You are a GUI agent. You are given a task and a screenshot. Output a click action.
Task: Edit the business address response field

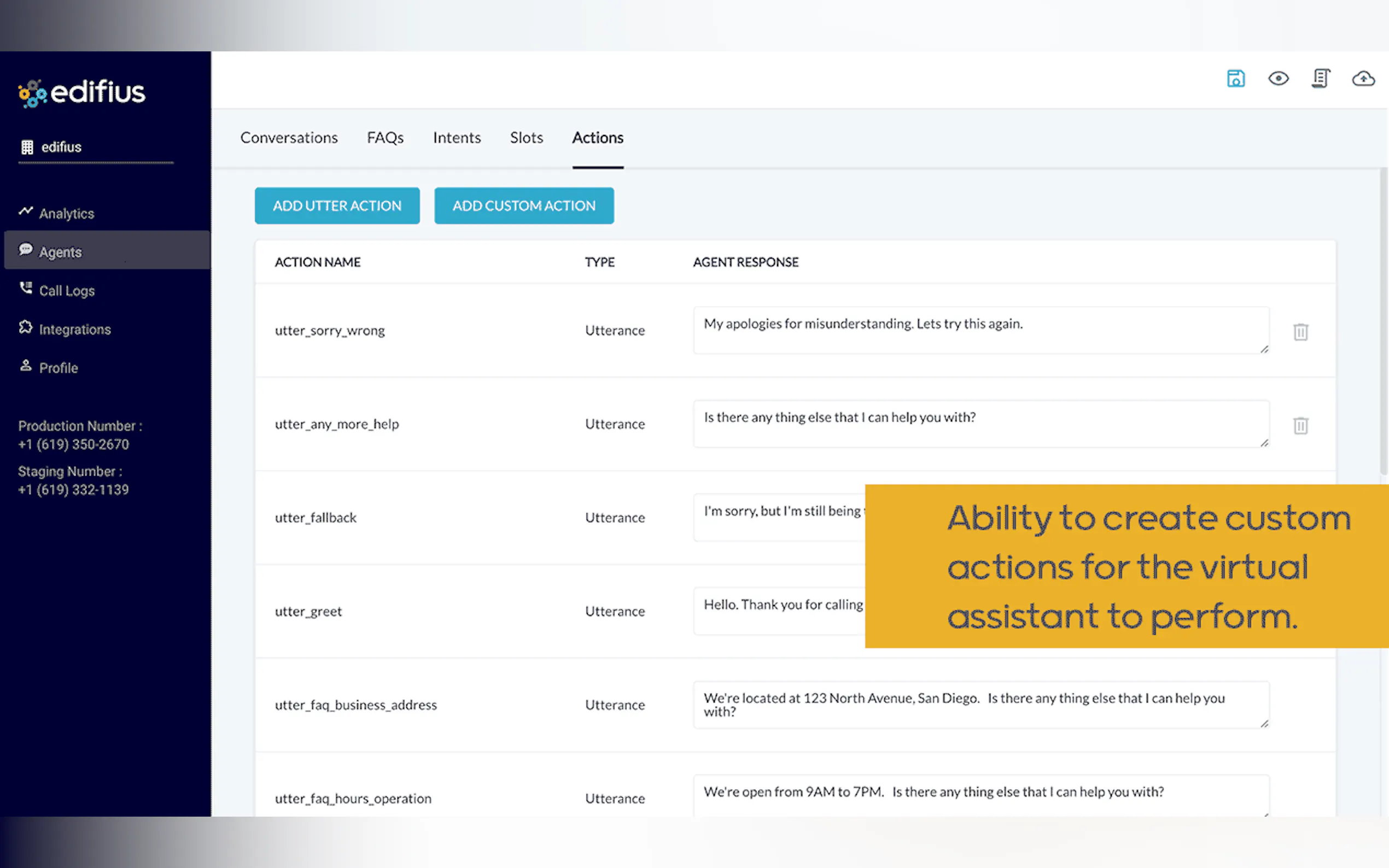(980, 705)
